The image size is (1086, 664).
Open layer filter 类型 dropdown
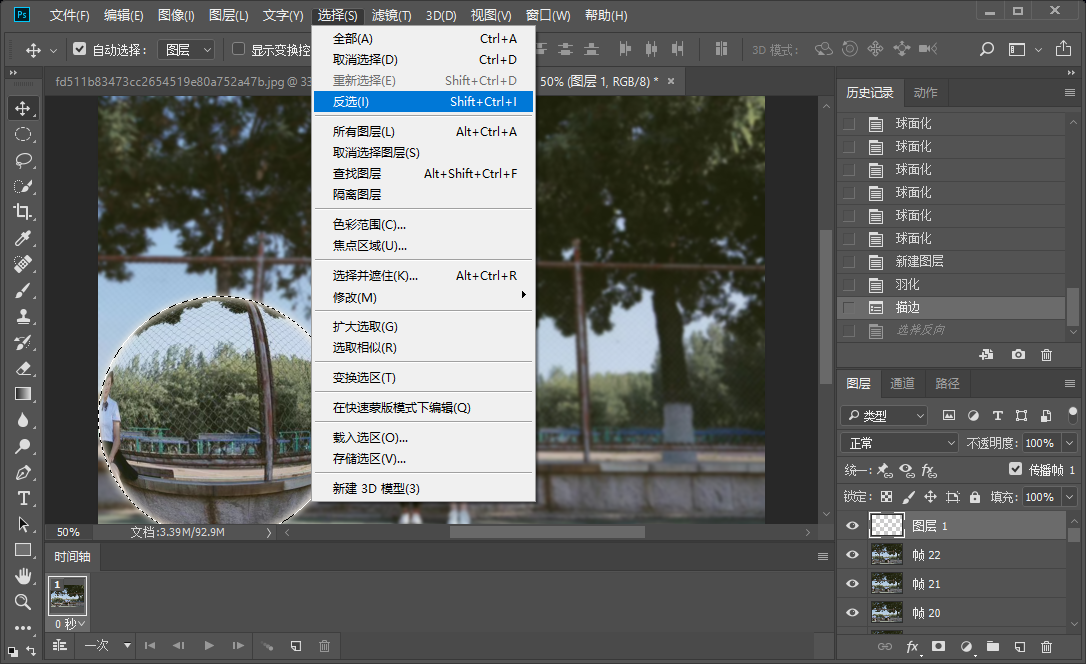[884, 415]
